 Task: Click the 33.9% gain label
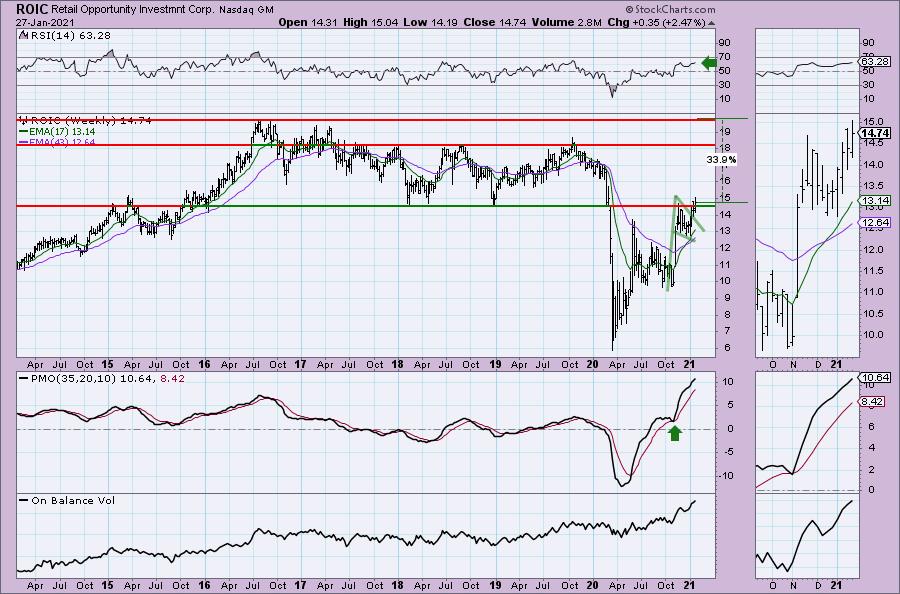pos(720,160)
